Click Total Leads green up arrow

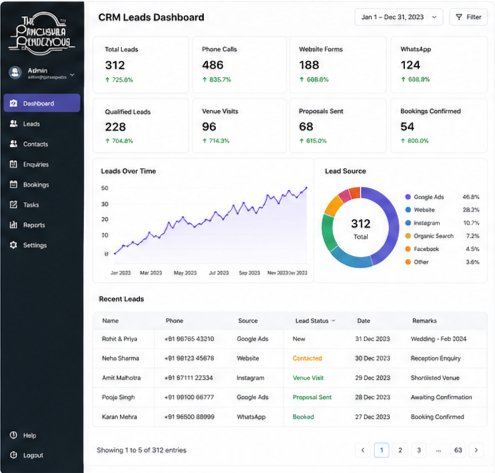107,80
